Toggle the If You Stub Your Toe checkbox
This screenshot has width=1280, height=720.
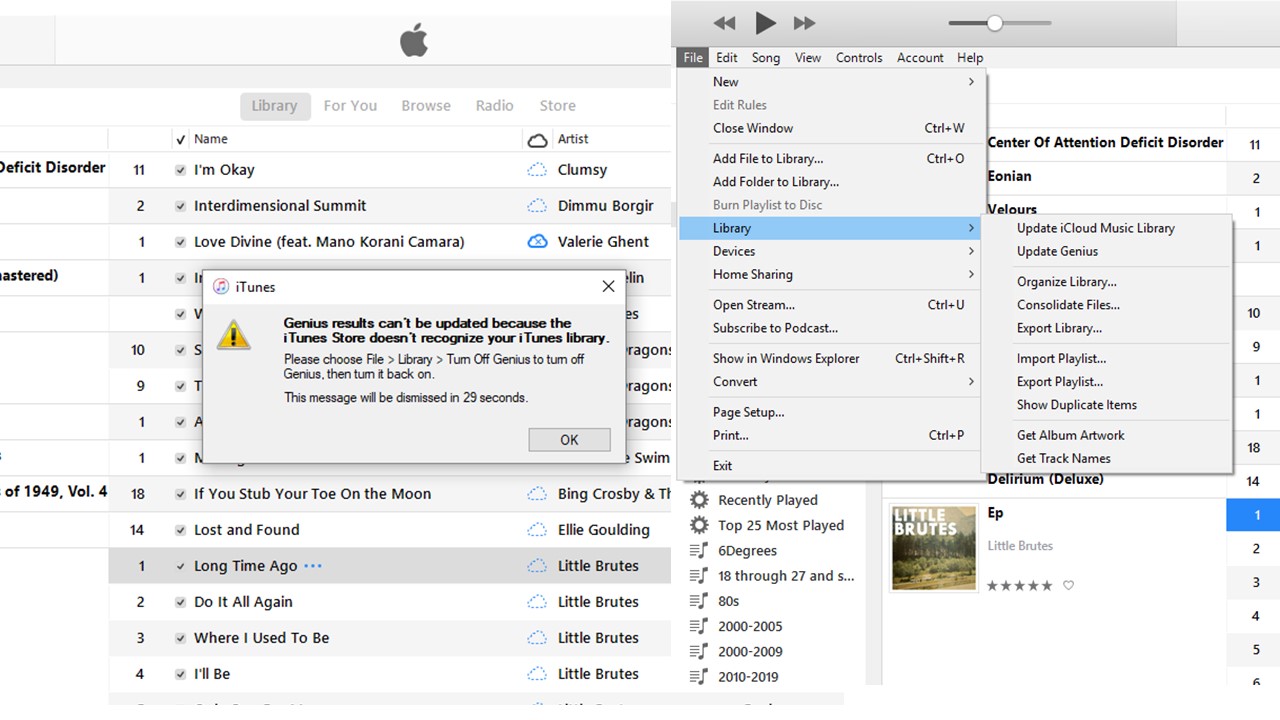coord(181,494)
